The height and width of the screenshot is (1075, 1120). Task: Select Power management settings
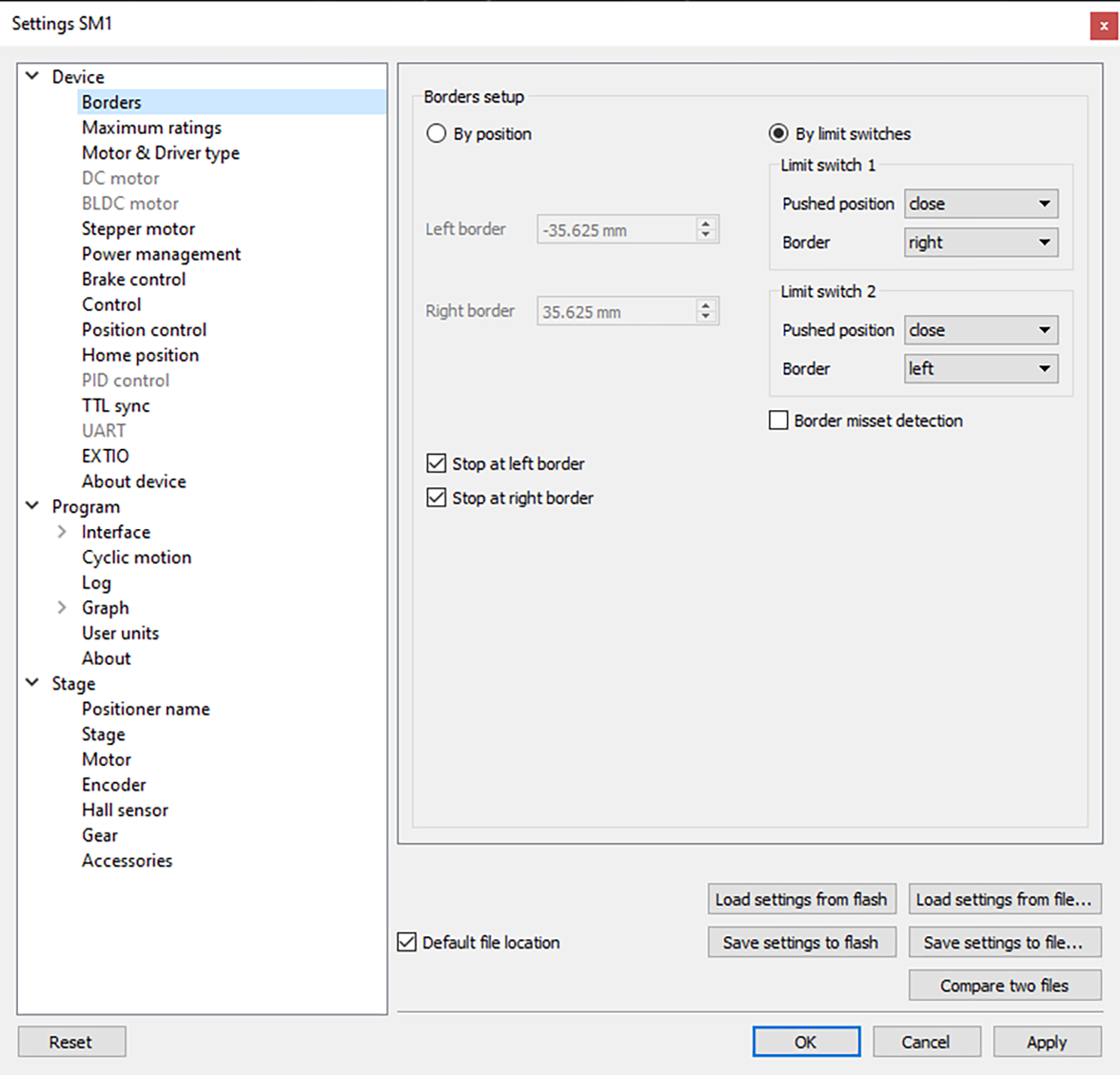161,254
